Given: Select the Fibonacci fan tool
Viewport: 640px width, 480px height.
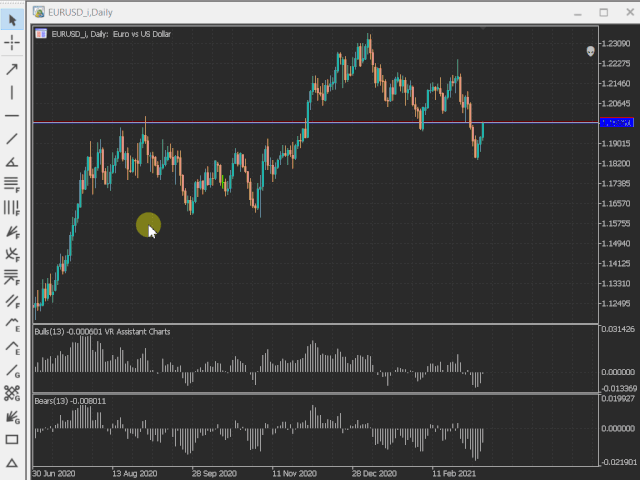Looking at the screenshot, I should 12,231.
